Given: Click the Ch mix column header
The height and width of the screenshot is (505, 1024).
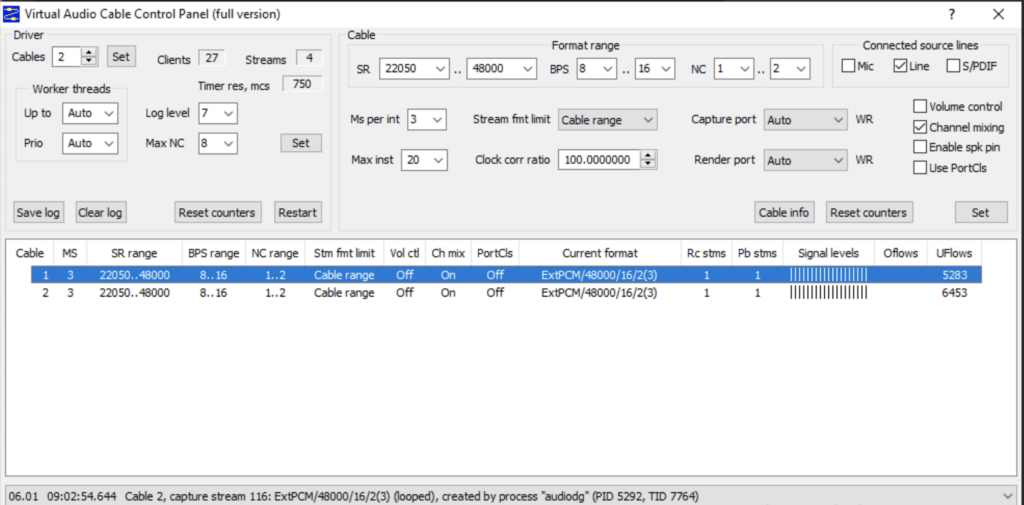Looking at the screenshot, I should pos(448,253).
